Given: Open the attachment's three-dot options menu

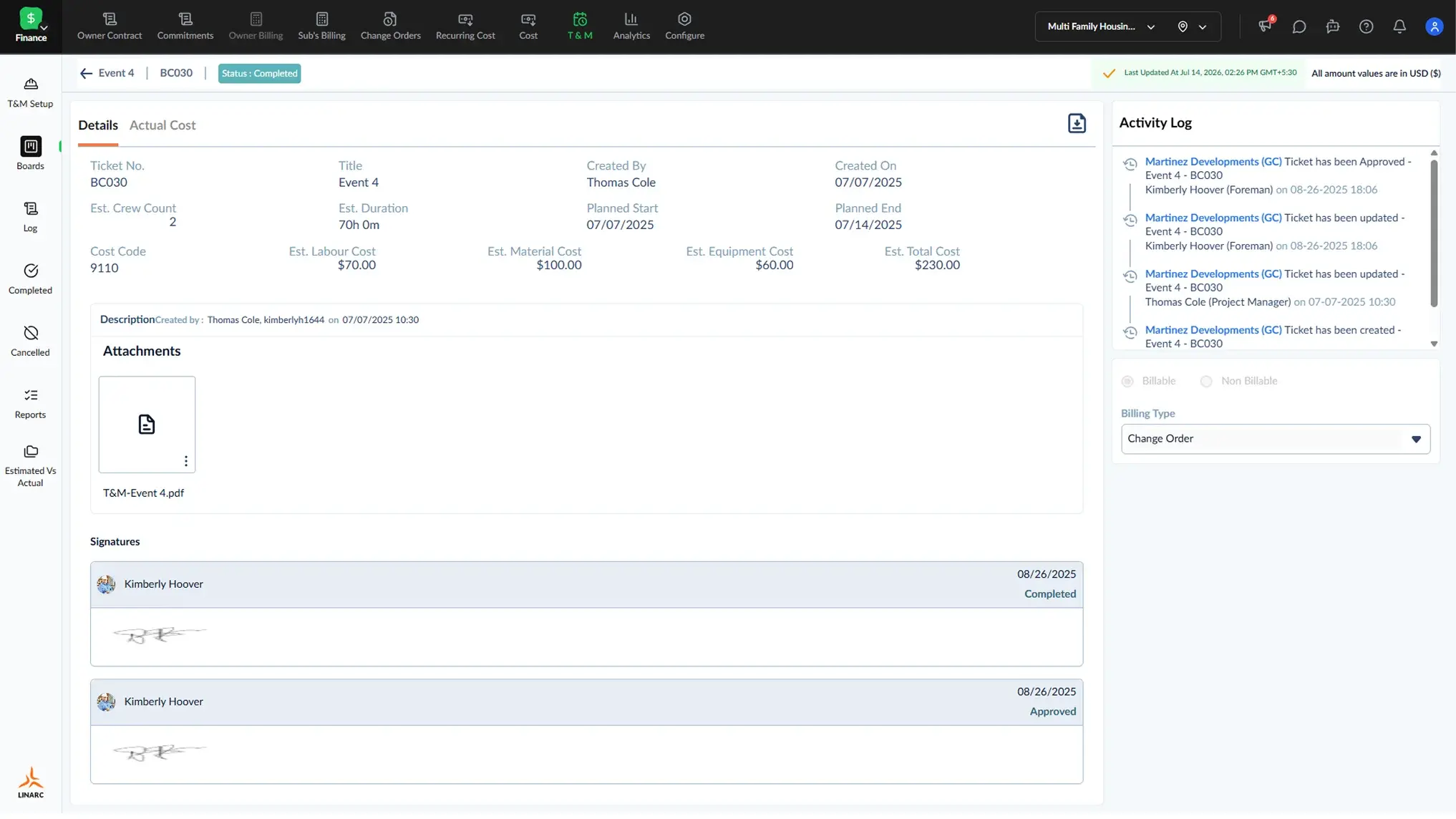Looking at the screenshot, I should [x=186, y=461].
